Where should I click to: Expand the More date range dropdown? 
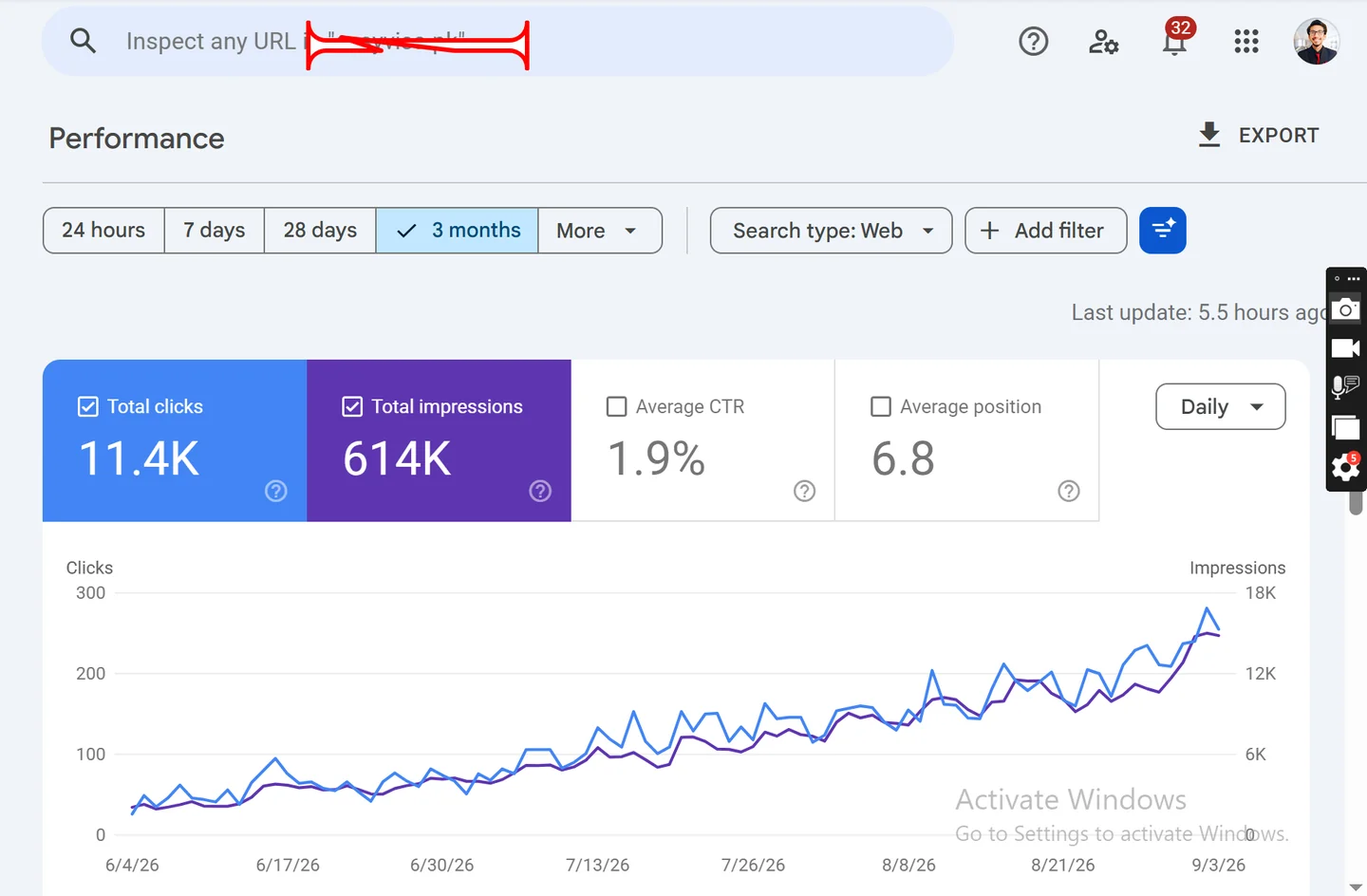[600, 231]
